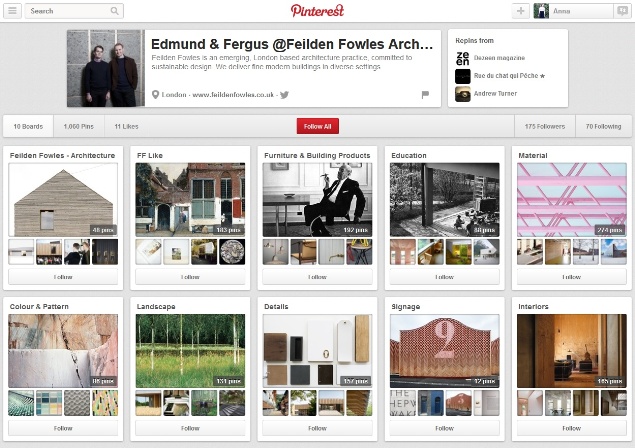Click the plus add pin icon
635x448 pixels.
click(521, 11)
